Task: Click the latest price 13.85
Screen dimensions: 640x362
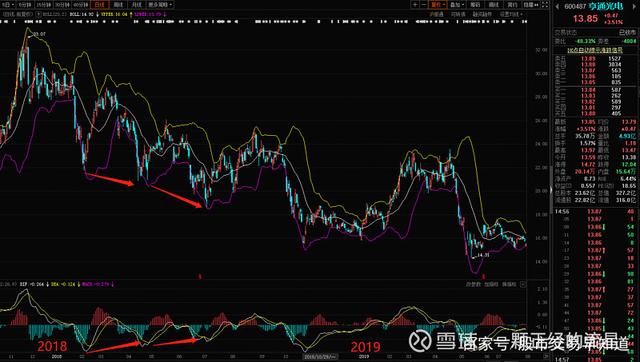Action: pyautogui.click(x=585, y=18)
